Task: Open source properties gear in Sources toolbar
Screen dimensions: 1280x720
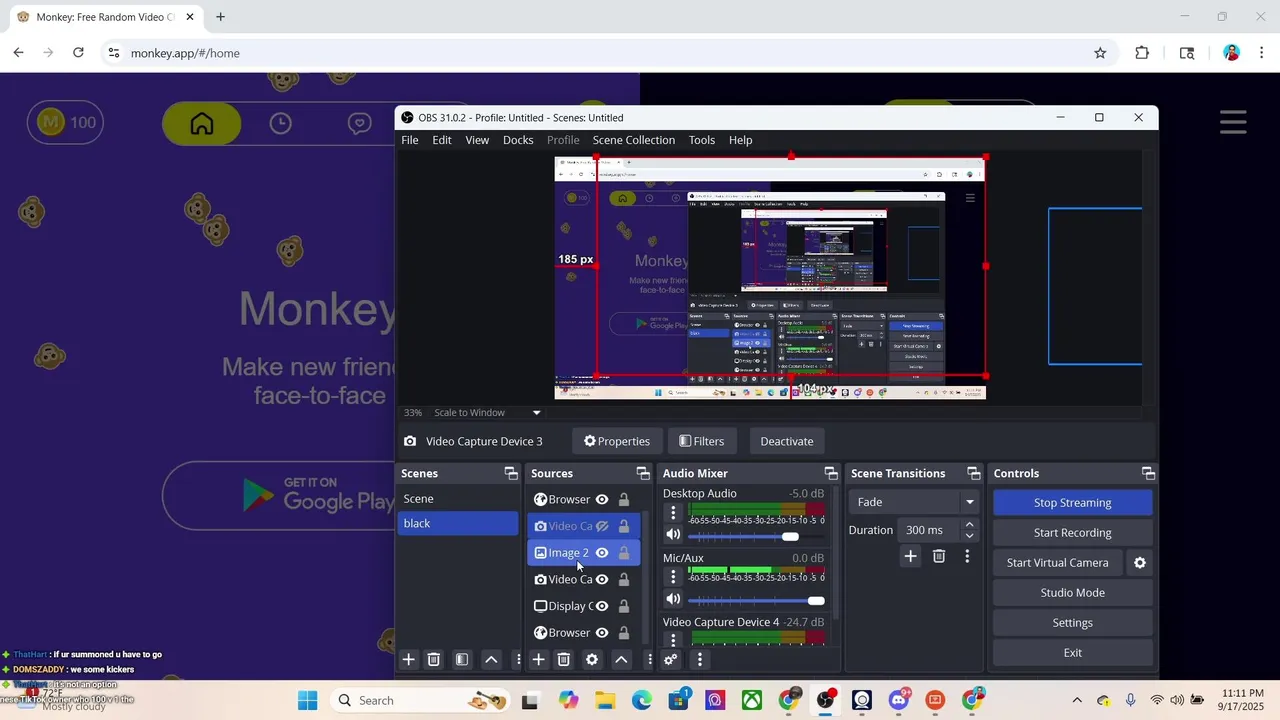Action: click(x=592, y=659)
